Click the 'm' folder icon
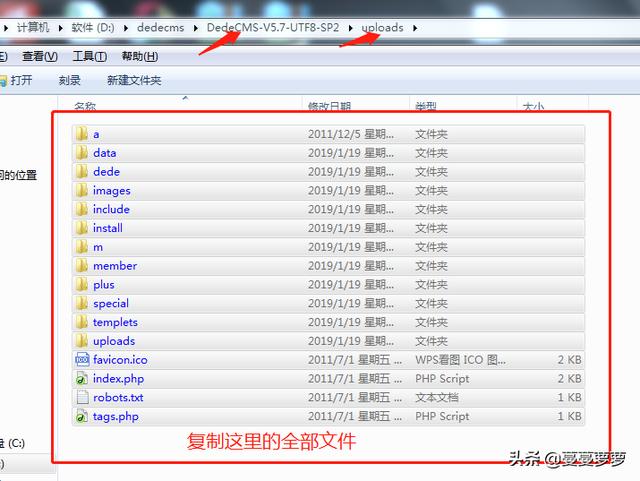The image size is (640, 481). 82,247
